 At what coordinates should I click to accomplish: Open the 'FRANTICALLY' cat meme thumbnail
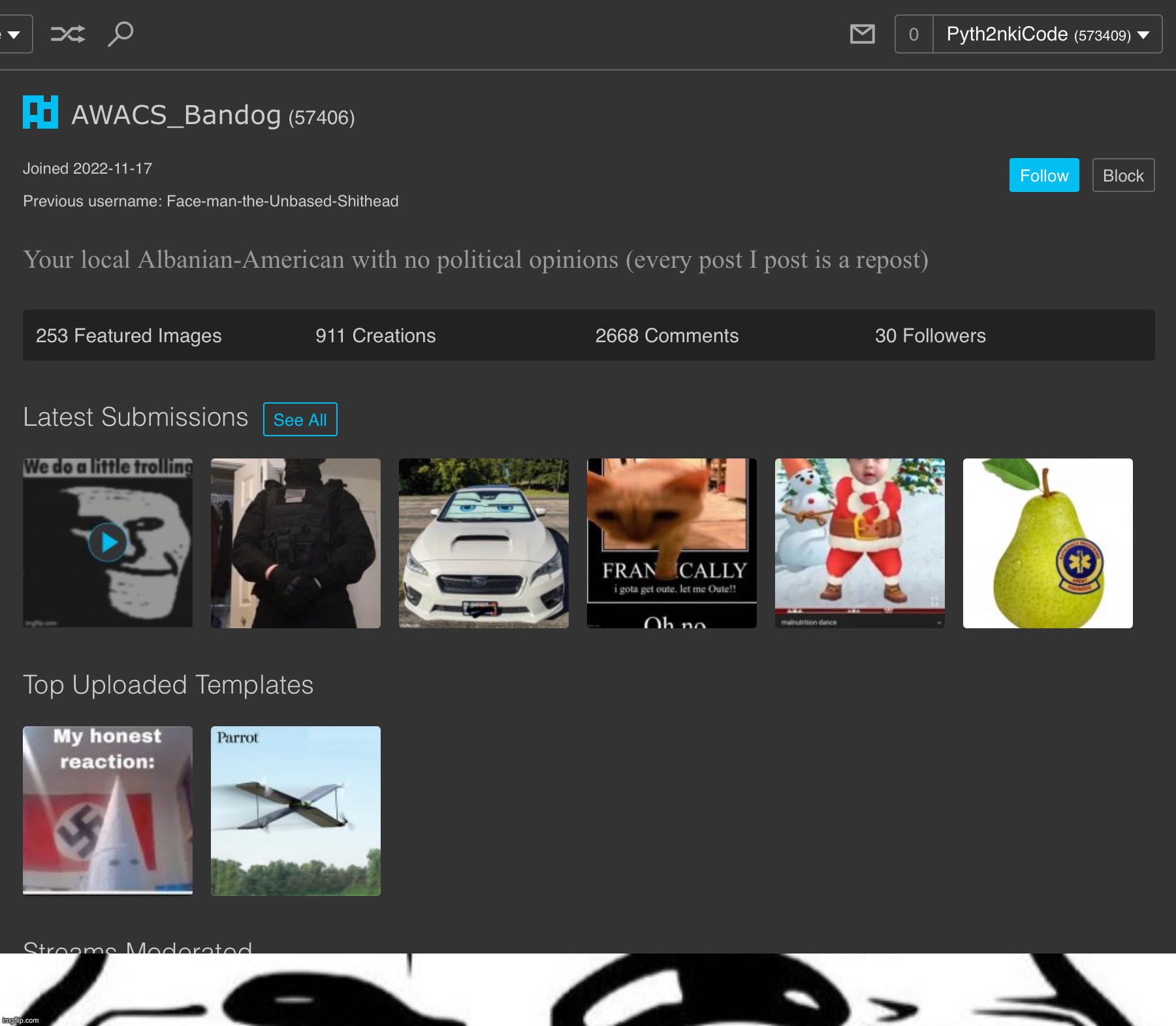(x=671, y=543)
